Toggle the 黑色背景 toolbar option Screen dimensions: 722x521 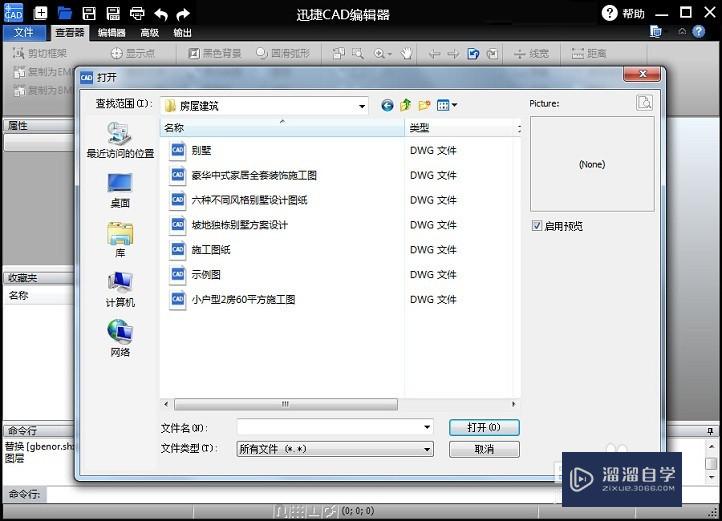coord(215,53)
